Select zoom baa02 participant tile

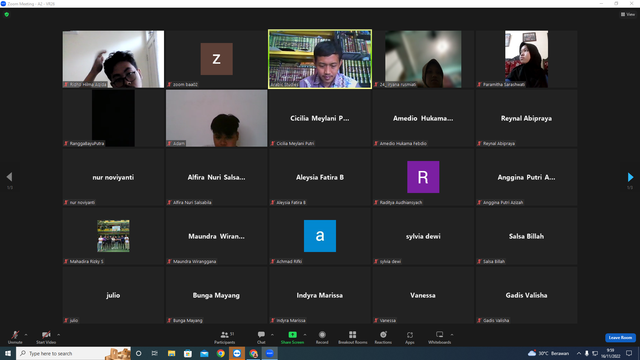pos(217,59)
